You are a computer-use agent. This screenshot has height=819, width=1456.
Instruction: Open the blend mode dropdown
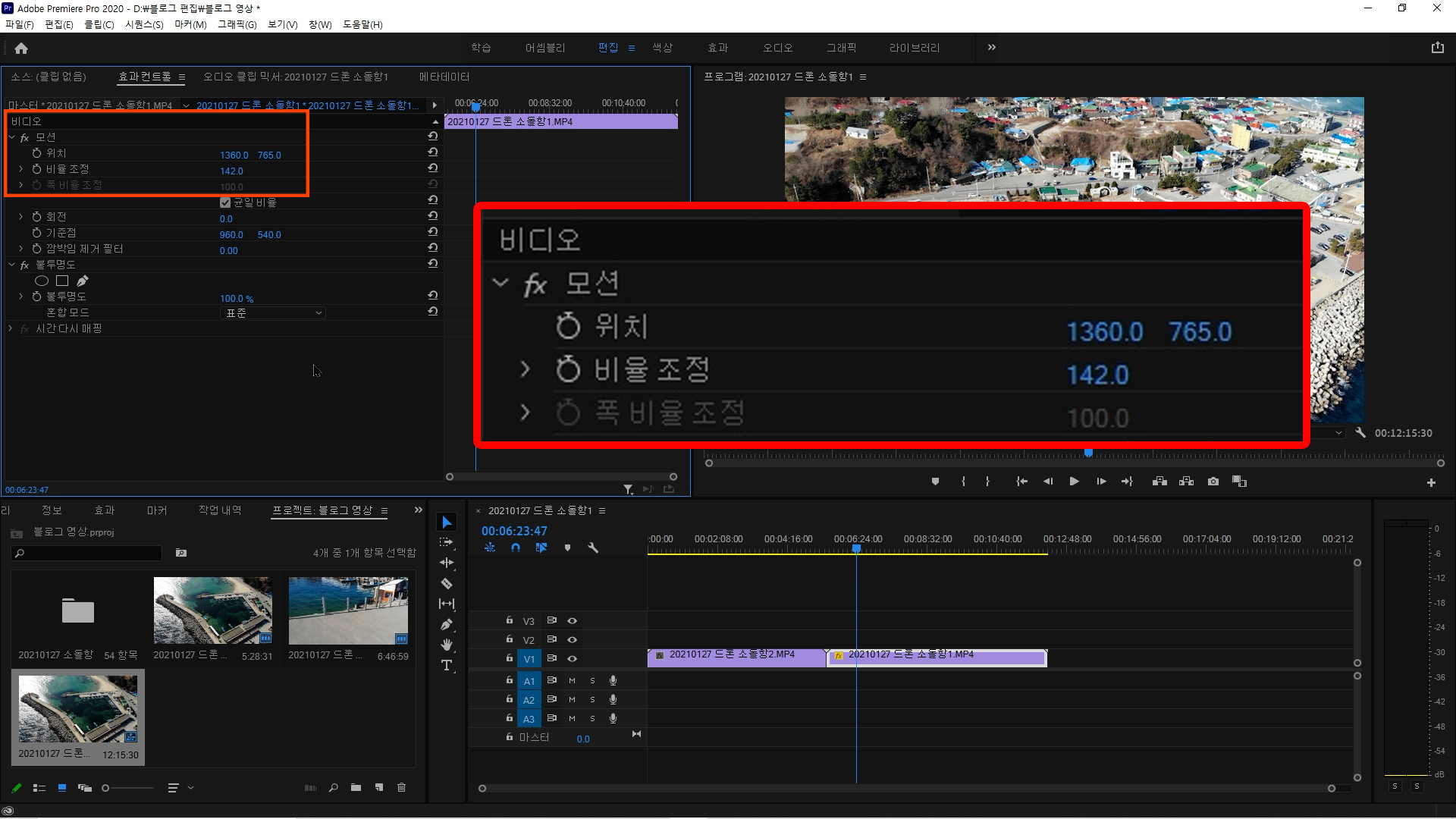click(x=273, y=312)
